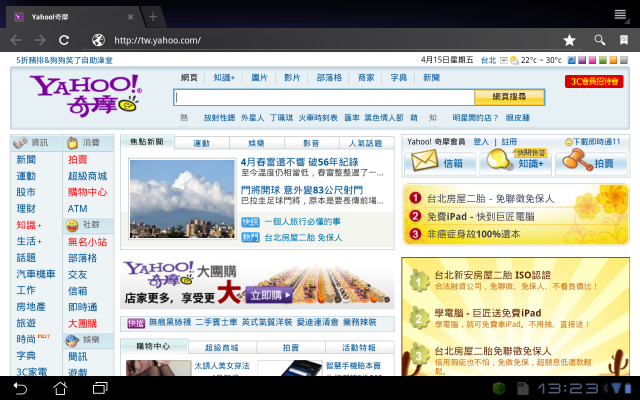
Task: Click the weather cloud-sun icon
Action: 514,60
